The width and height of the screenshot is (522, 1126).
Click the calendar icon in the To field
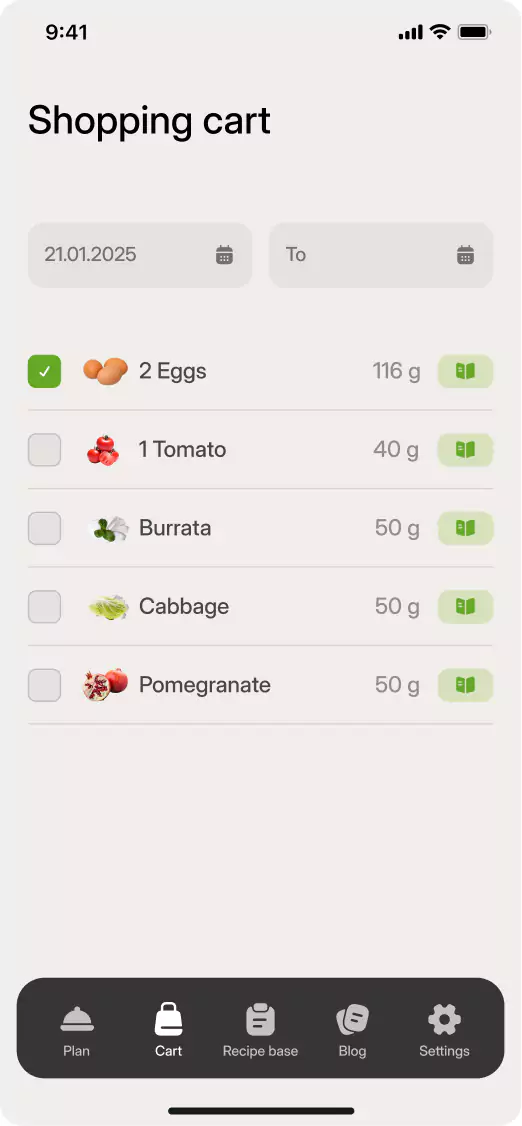(466, 255)
